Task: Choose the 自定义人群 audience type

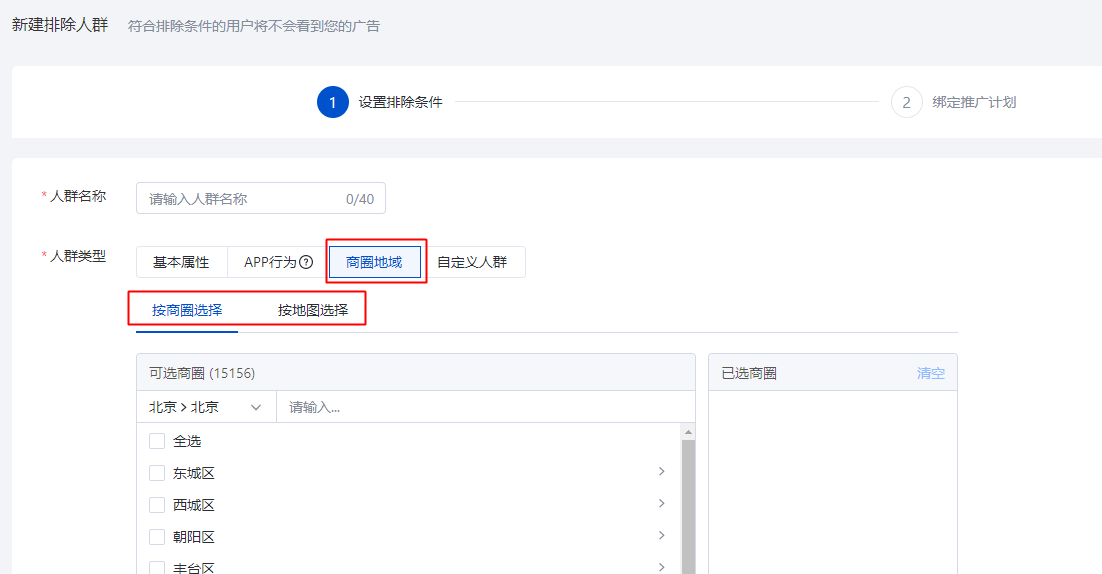Action: click(472, 262)
